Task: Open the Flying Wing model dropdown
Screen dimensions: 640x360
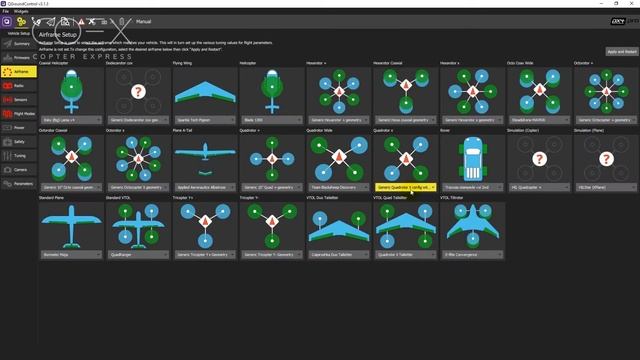Action: coord(205,120)
